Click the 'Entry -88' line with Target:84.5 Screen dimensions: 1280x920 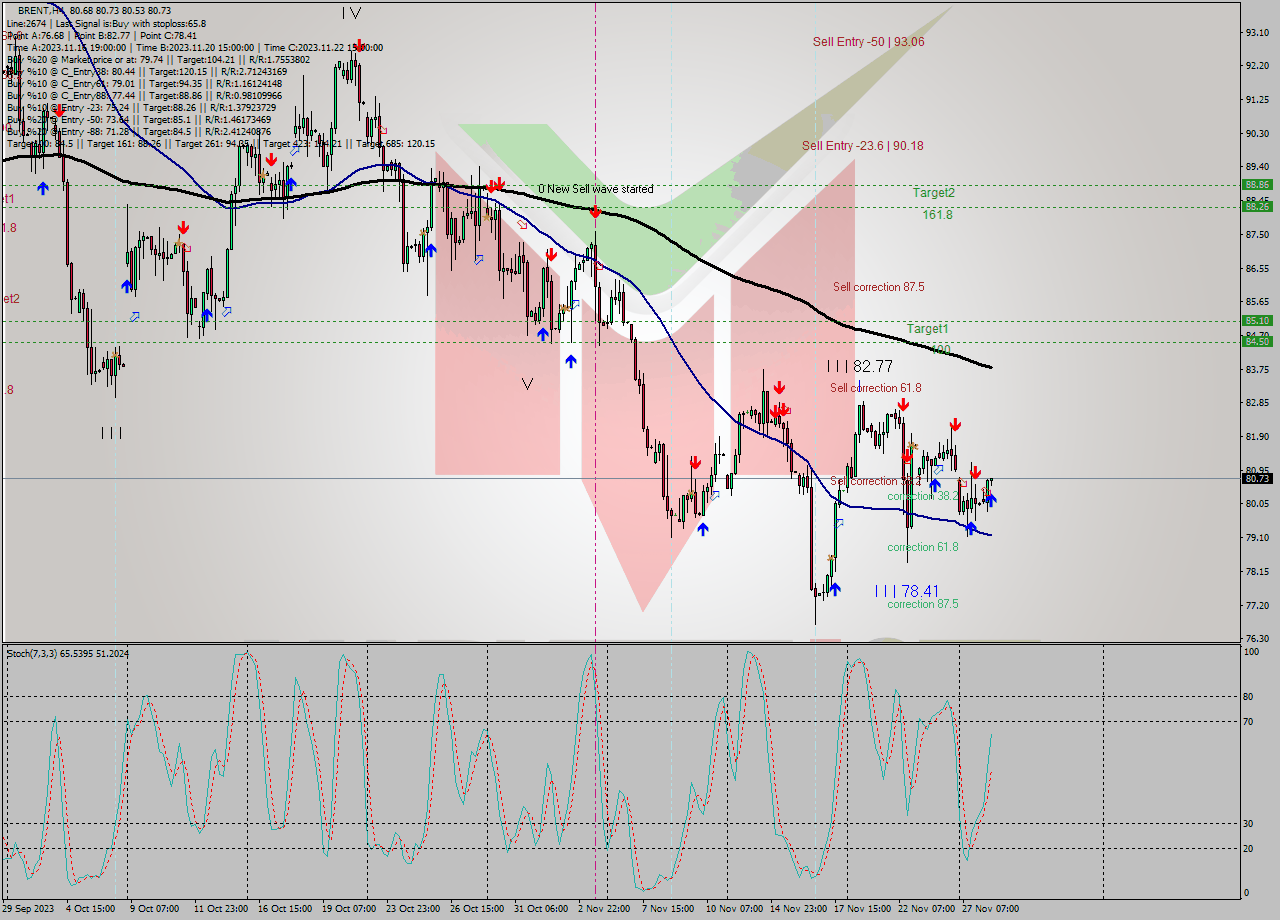(x=139, y=131)
